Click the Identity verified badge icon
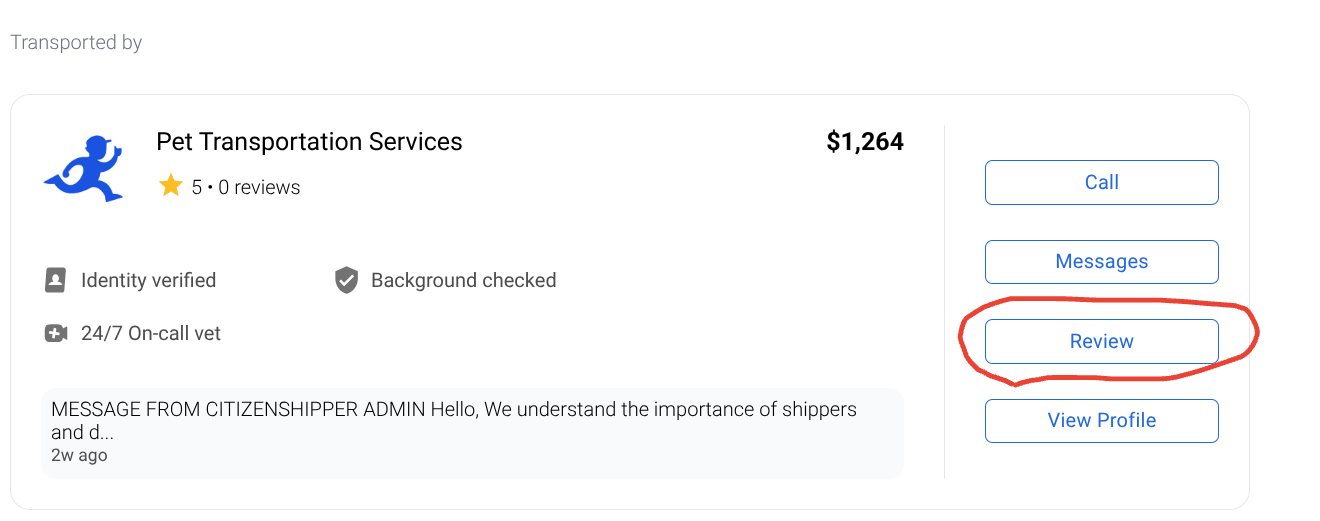This screenshot has width=1320, height=521. click(x=56, y=280)
